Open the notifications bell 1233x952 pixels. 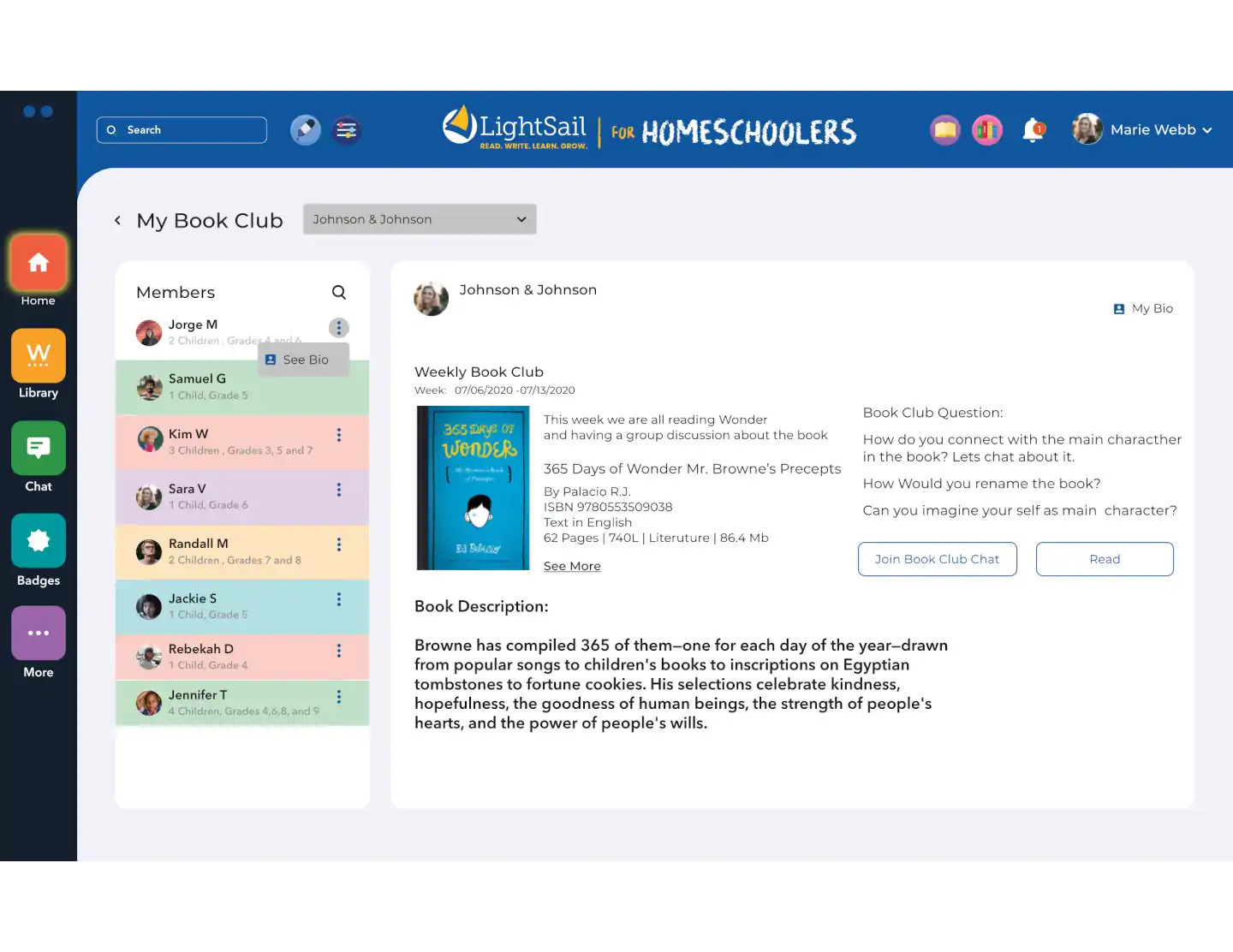coord(1033,130)
